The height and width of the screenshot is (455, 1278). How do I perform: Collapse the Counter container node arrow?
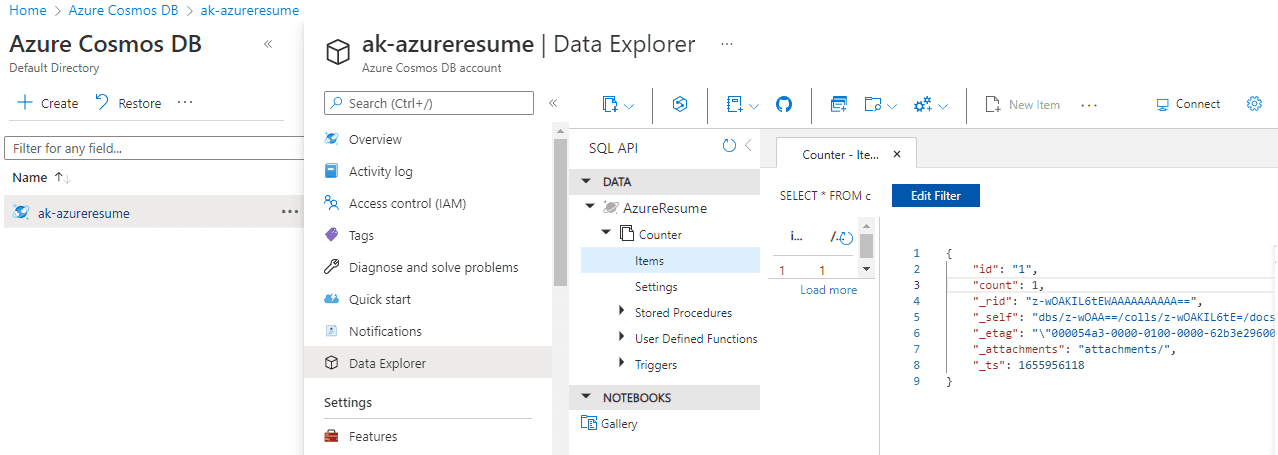[606, 234]
